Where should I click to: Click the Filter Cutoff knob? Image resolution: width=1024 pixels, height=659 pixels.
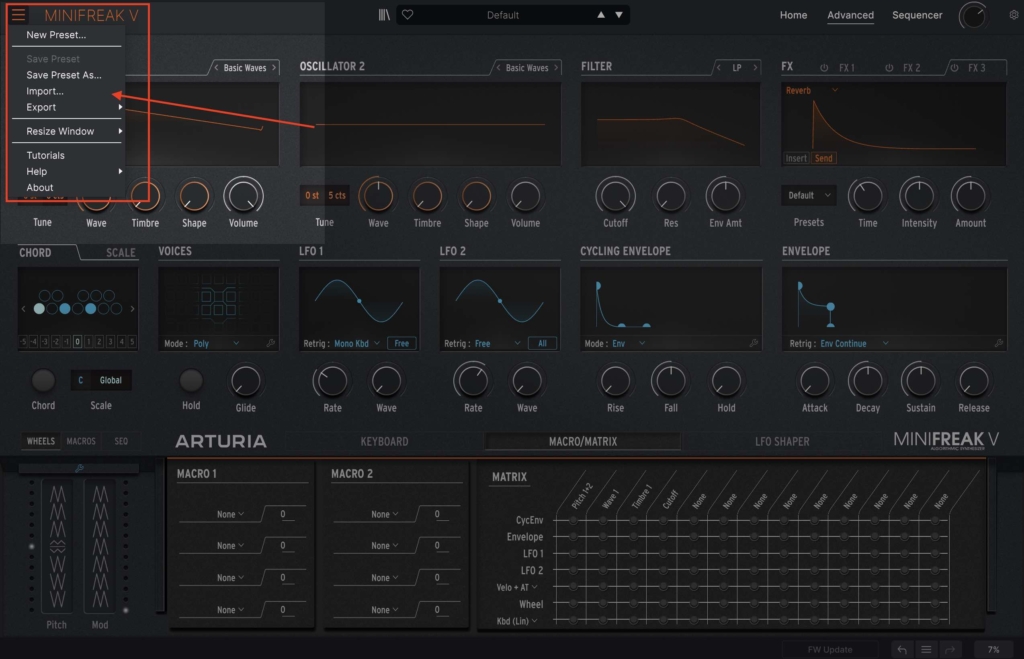[615, 195]
